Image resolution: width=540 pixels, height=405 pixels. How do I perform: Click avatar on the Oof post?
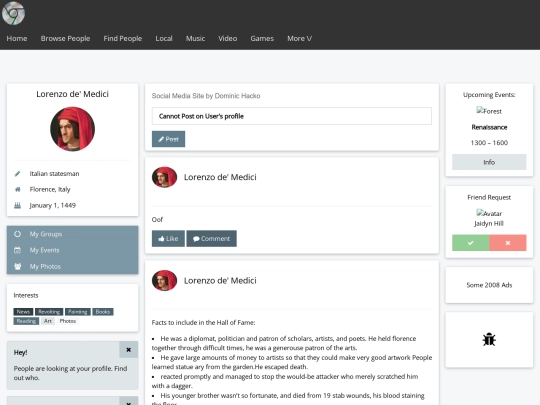coord(164,177)
